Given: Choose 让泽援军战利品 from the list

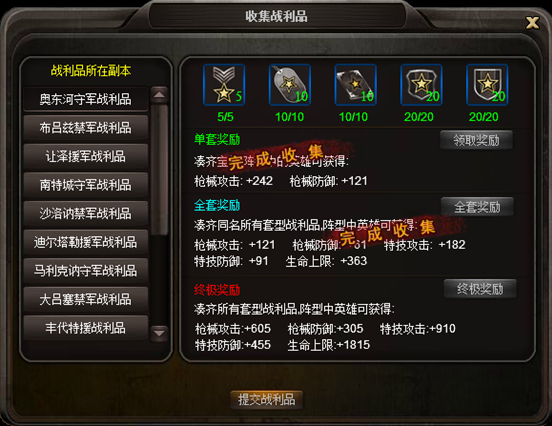Looking at the screenshot, I should pos(86,156).
